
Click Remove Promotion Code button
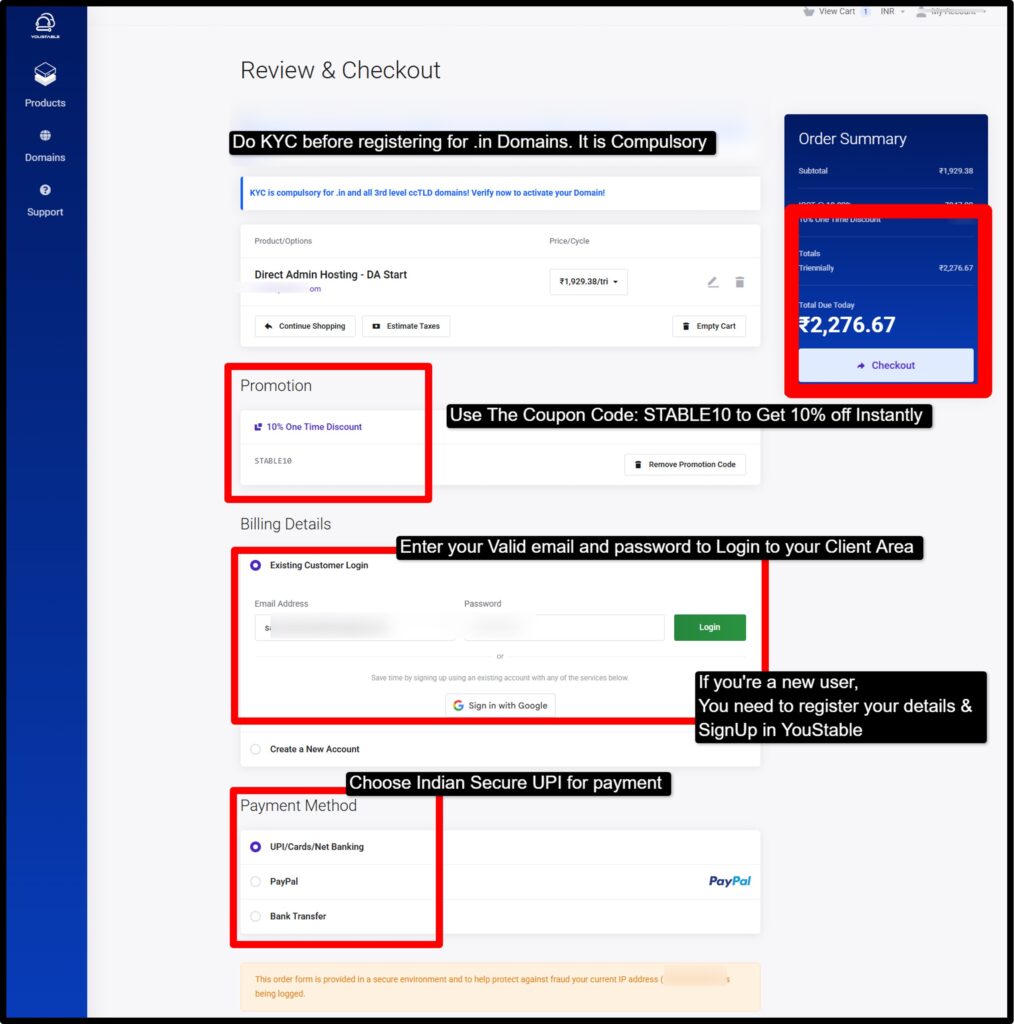tap(685, 464)
